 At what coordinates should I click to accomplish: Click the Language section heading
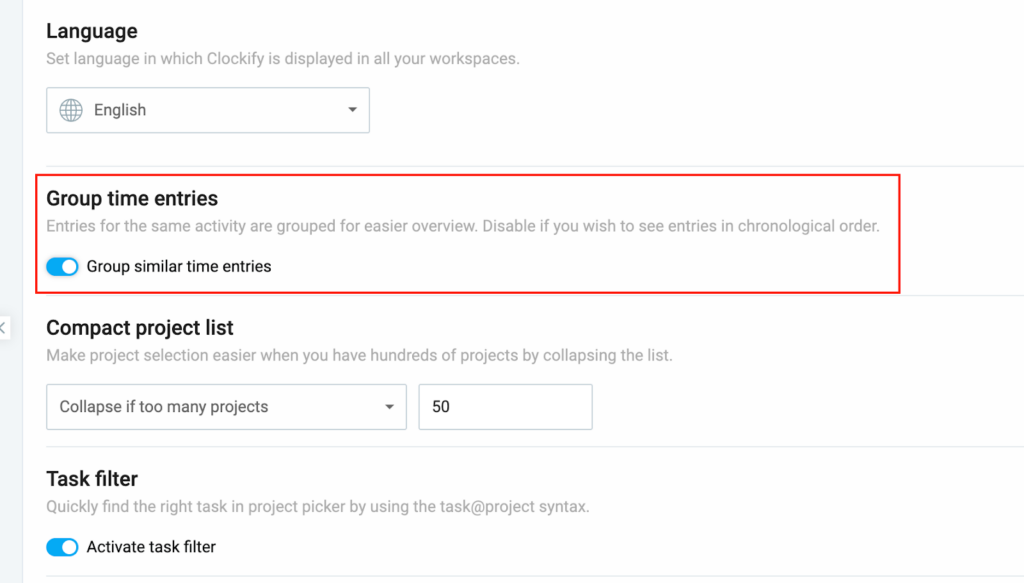(92, 32)
